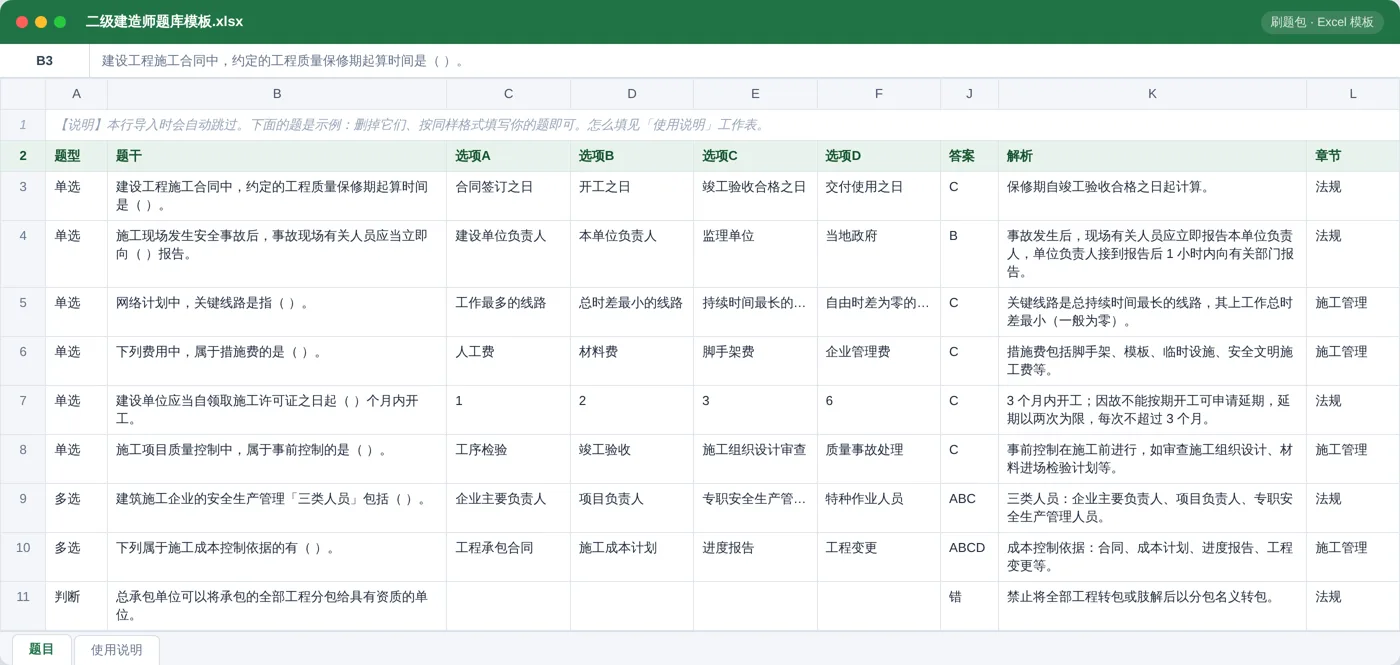The image size is (1400, 665).
Task: Select column C header
Action: coord(508,94)
